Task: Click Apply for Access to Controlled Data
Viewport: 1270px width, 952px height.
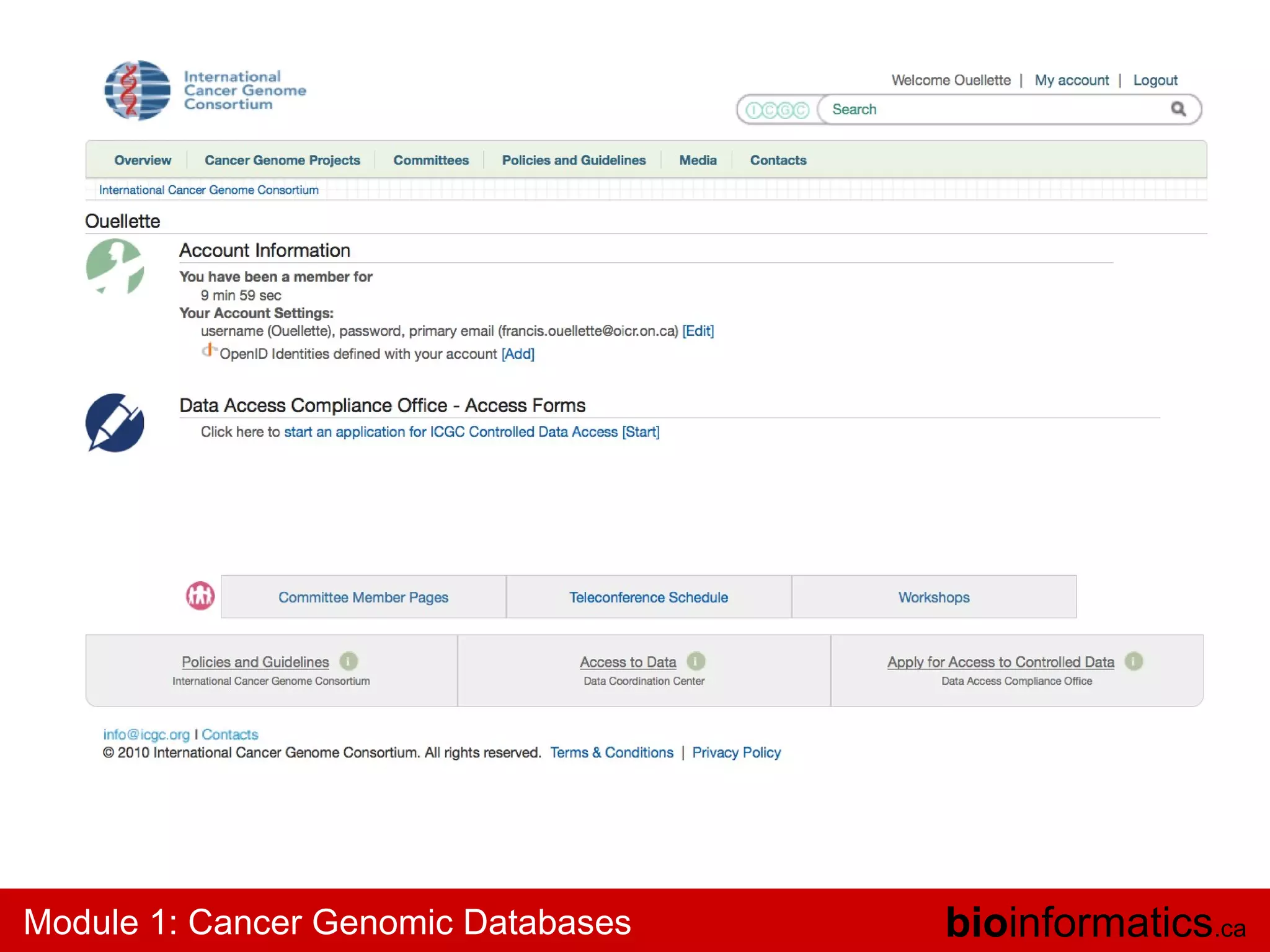Action: click(x=1001, y=662)
